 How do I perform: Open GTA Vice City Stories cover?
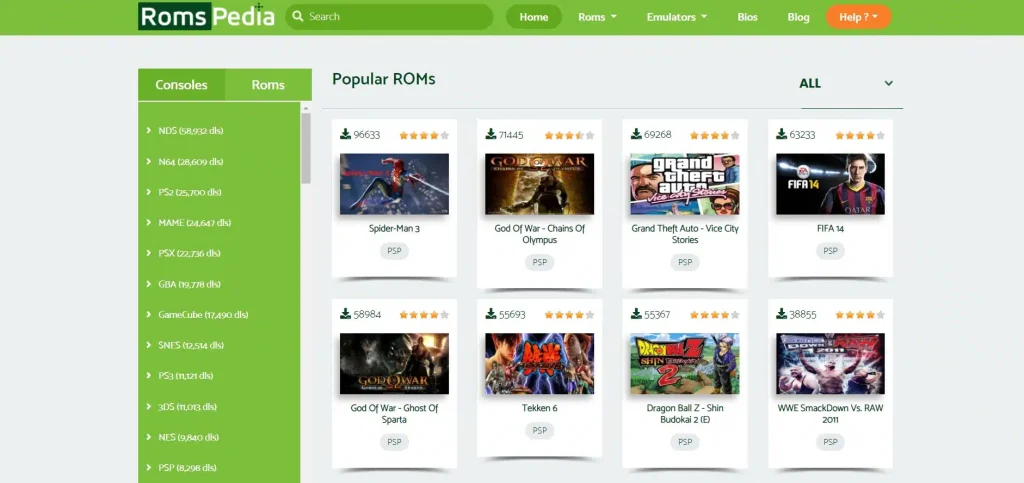[685, 184]
